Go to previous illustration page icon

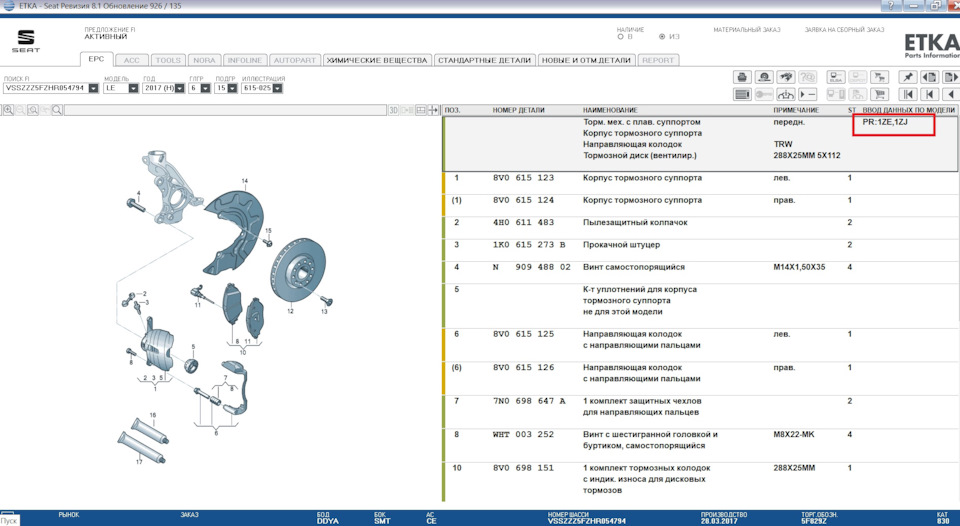[x=929, y=77]
